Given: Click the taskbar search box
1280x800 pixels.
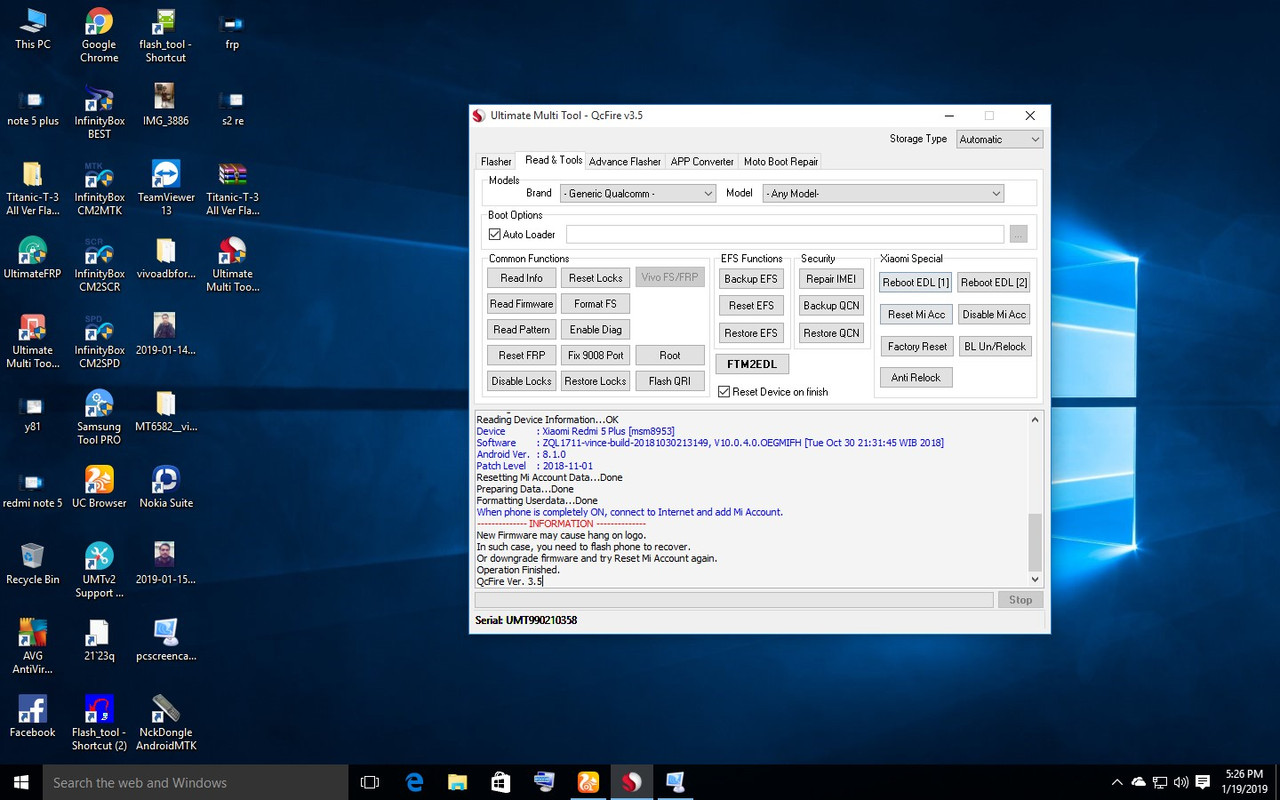Looking at the screenshot, I should coord(195,782).
